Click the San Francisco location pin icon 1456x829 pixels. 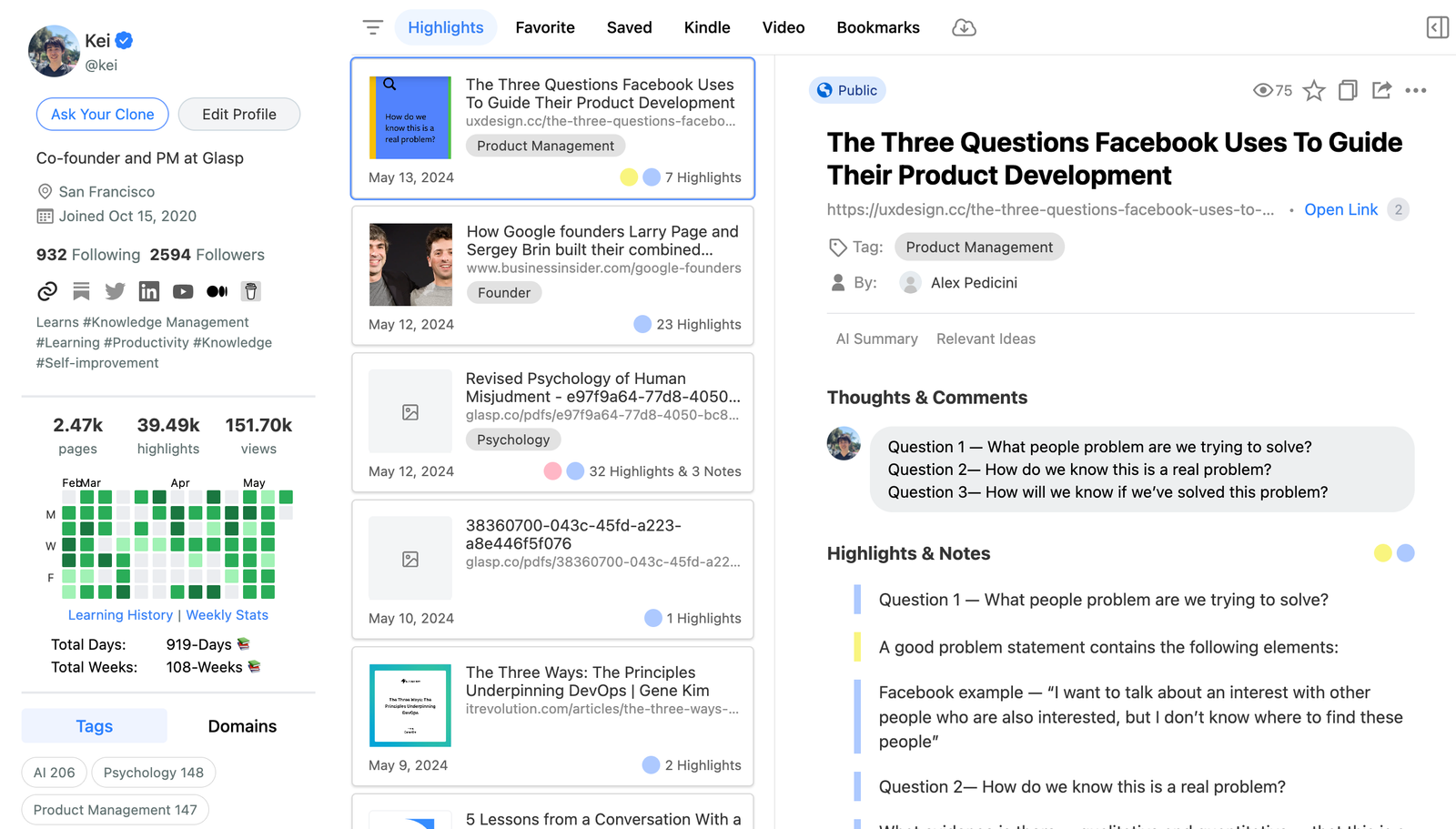[45, 191]
